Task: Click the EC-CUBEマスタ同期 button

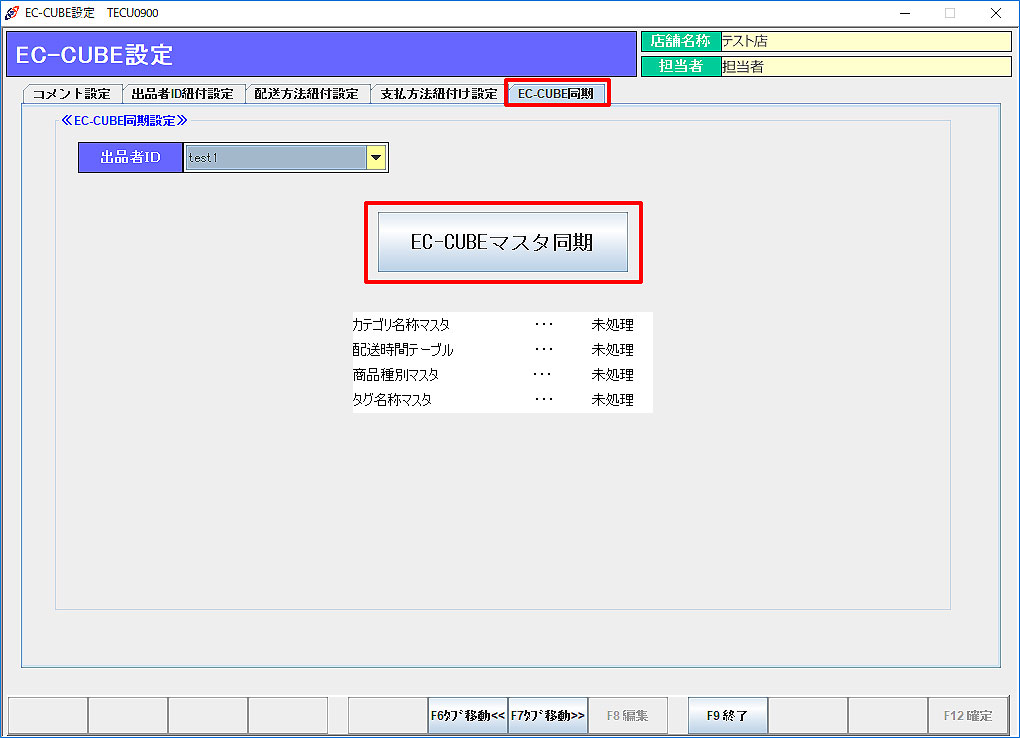Action: click(x=503, y=242)
